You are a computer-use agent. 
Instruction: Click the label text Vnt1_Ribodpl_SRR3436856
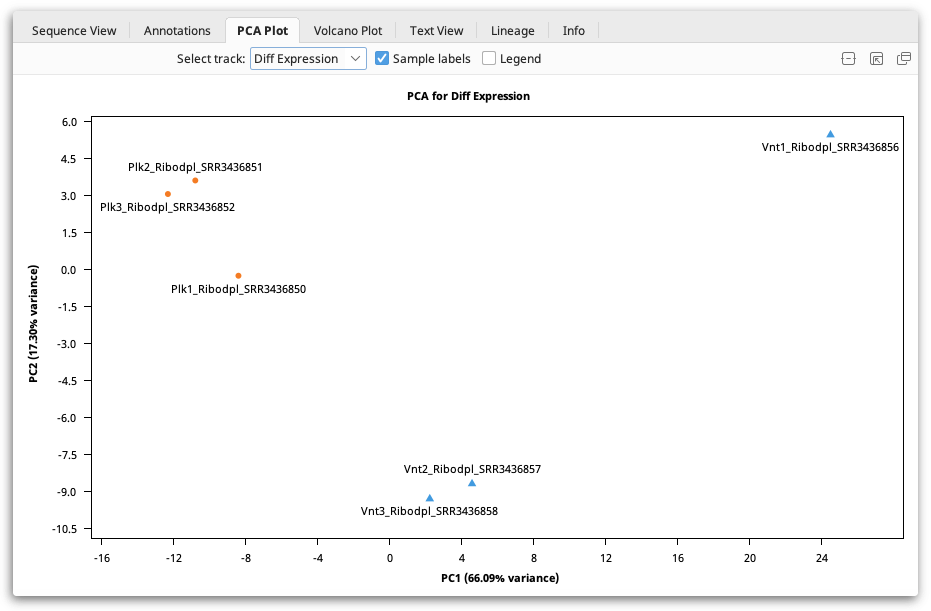click(830, 147)
